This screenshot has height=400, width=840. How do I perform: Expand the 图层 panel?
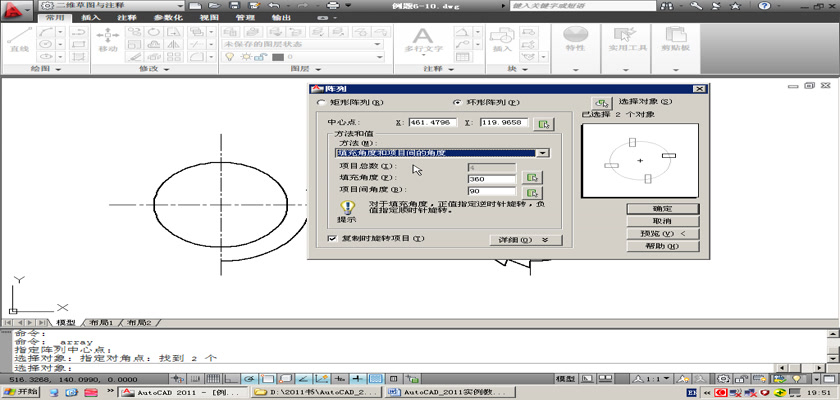[306, 69]
